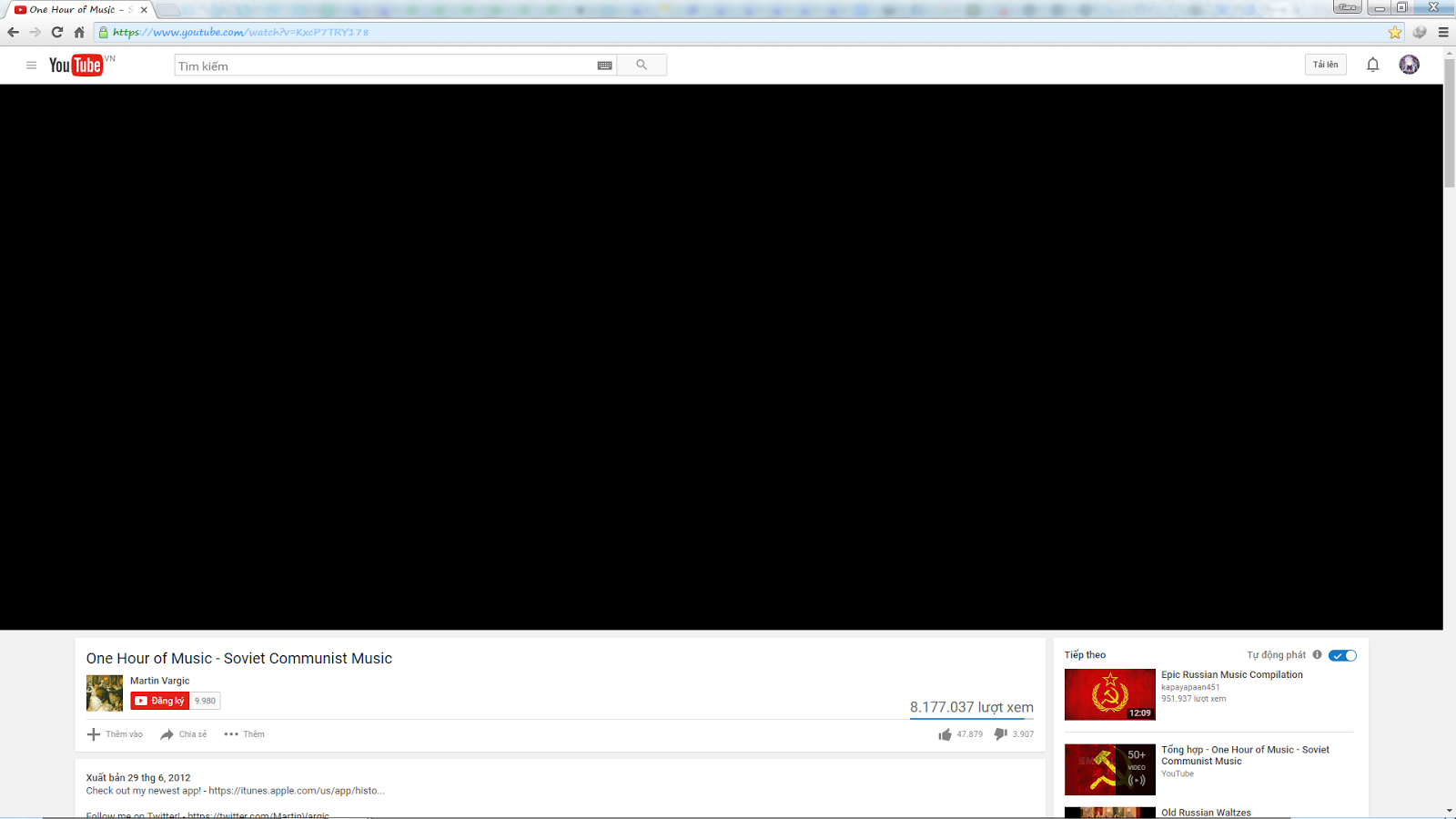Click the 8.177.037 lượt xem view count
Screen dimensions: 1456x819
coord(972,707)
